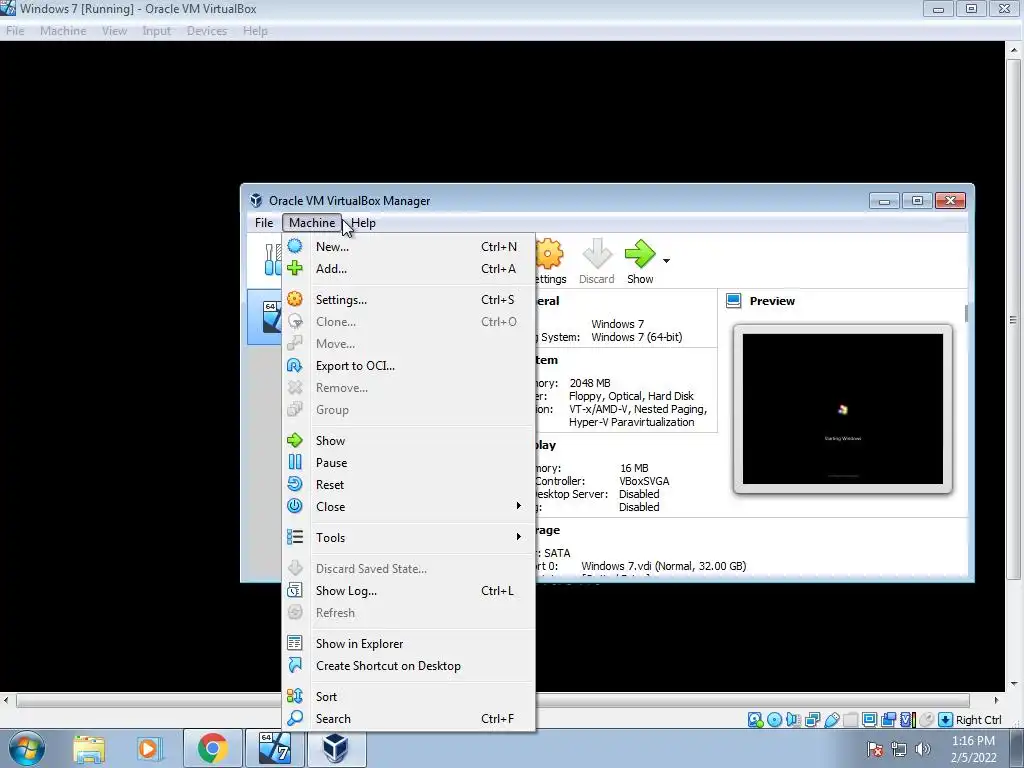Choose Add... in the Machine menu
The image size is (1024, 768).
(409, 268)
